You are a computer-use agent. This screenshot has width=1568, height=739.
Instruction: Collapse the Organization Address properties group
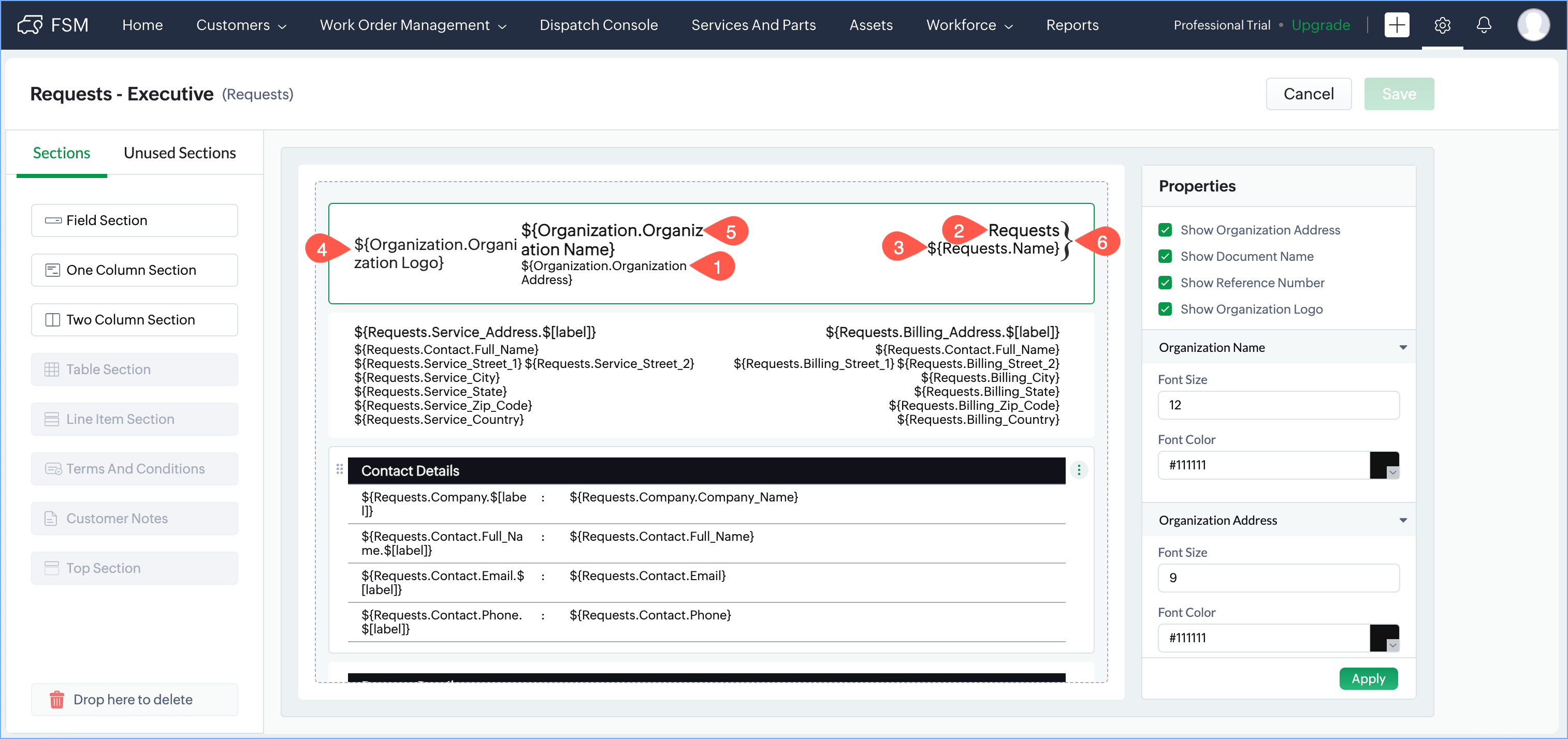click(1402, 520)
